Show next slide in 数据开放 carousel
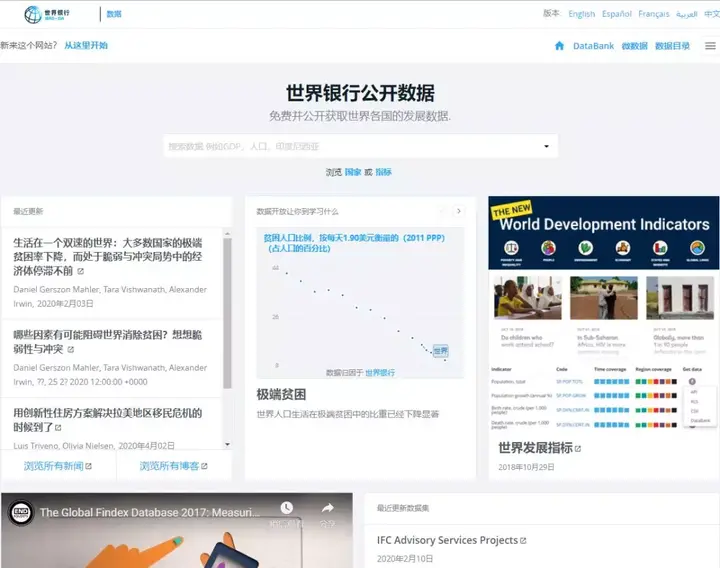This screenshot has width=720, height=568. (458, 211)
